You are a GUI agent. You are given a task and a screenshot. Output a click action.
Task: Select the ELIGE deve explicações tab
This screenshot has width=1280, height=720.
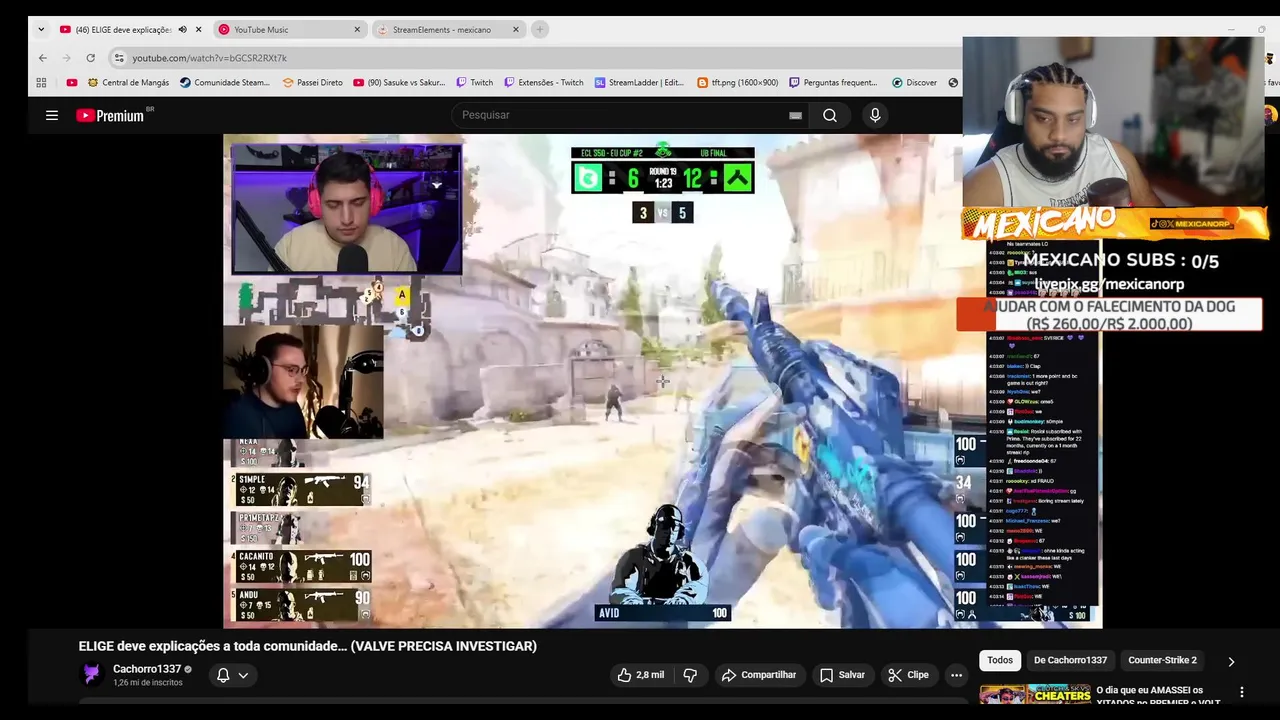(123, 29)
